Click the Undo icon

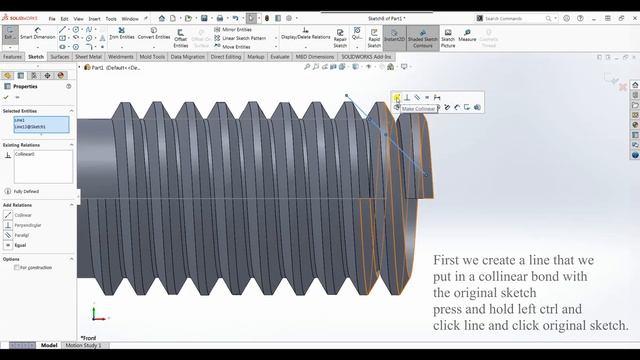coord(236,18)
